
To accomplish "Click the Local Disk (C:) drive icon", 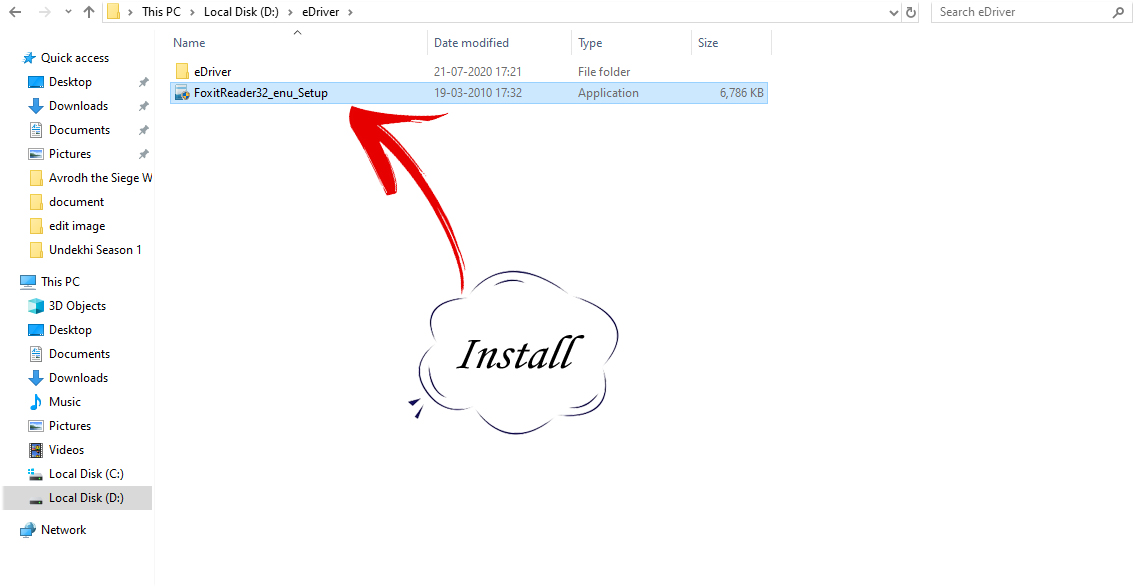I will coord(36,474).
